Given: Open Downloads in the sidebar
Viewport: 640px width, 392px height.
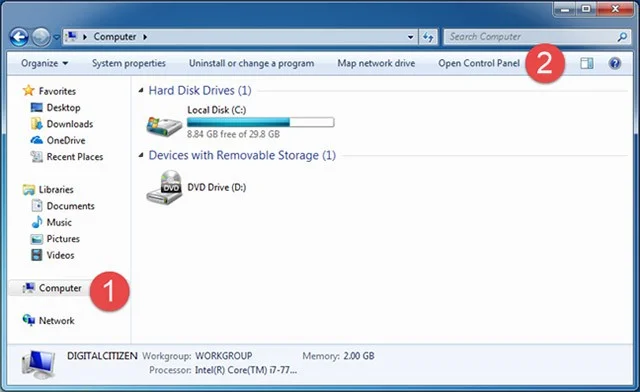Looking at the screenshot, I should click(x=70, y=124).
